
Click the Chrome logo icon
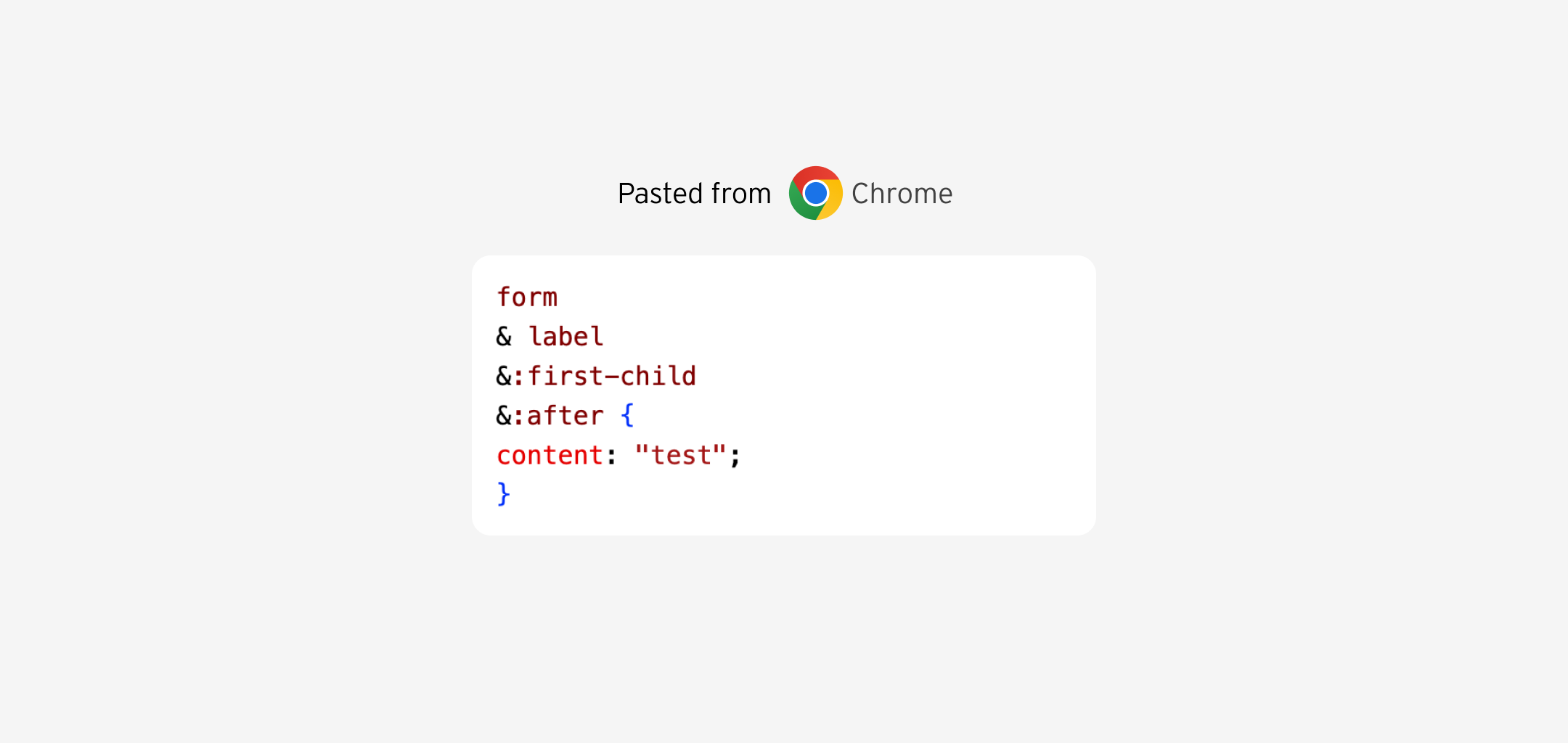[x=815, y=193]
